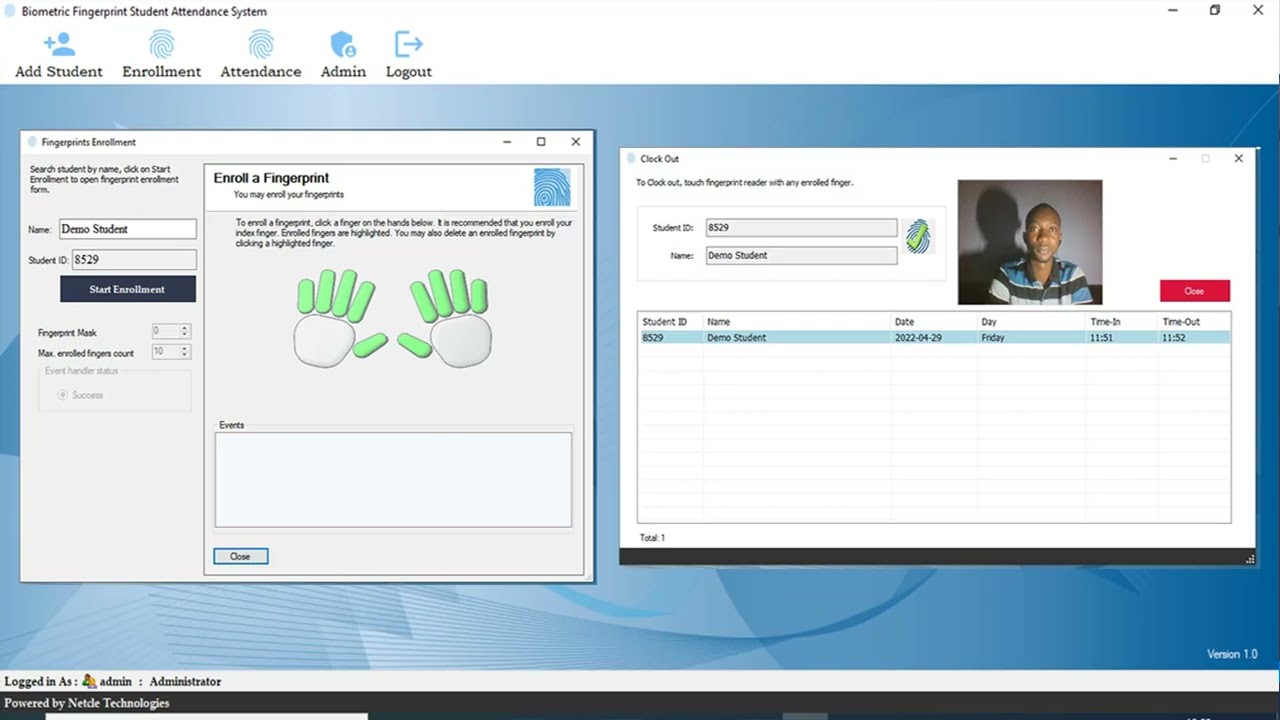Click the right hand ring finger
1280x720 pixels.
click(460, 291)
